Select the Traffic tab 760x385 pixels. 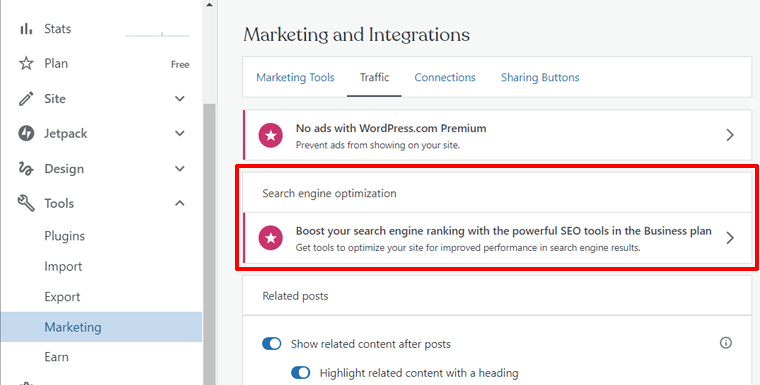pyautogui.click(x=374, y=78)
